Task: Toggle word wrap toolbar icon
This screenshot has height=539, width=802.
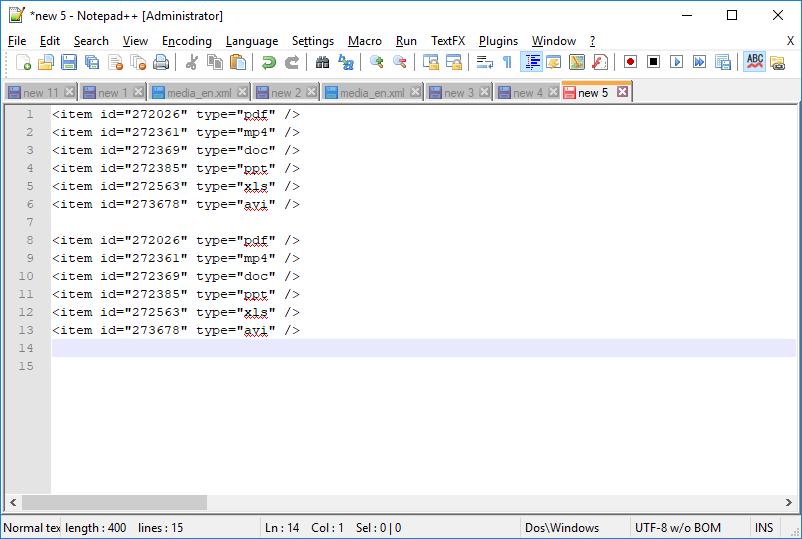Action: coord(484,62)
